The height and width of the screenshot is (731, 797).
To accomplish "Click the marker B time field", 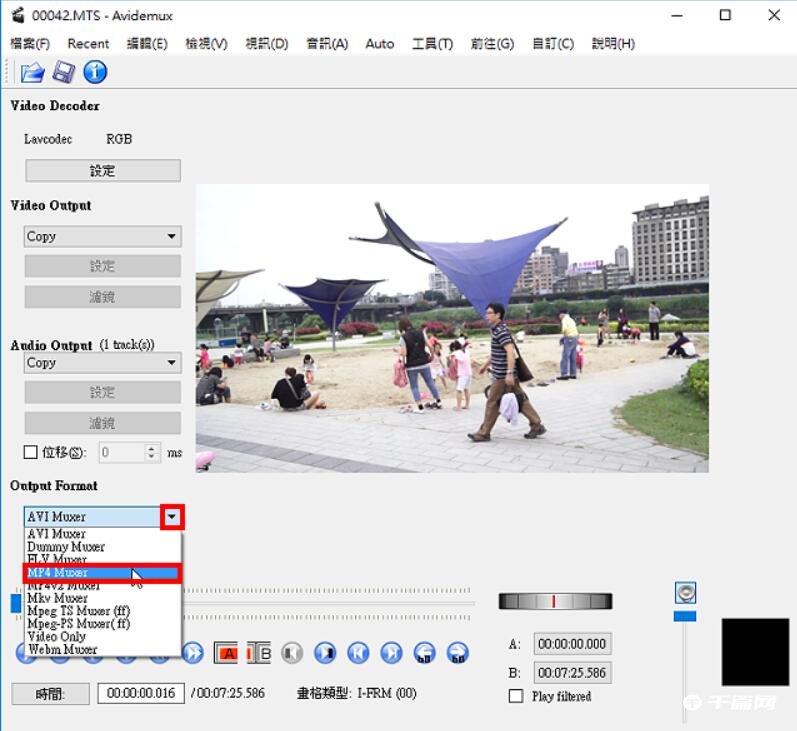I will pos(572,673).
